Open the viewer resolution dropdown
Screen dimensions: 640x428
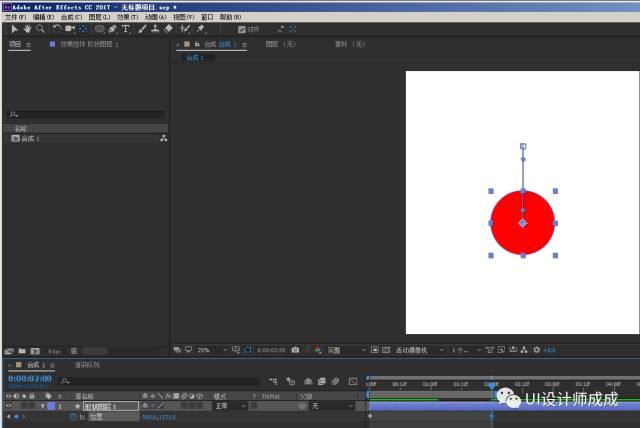coord(346,350)
